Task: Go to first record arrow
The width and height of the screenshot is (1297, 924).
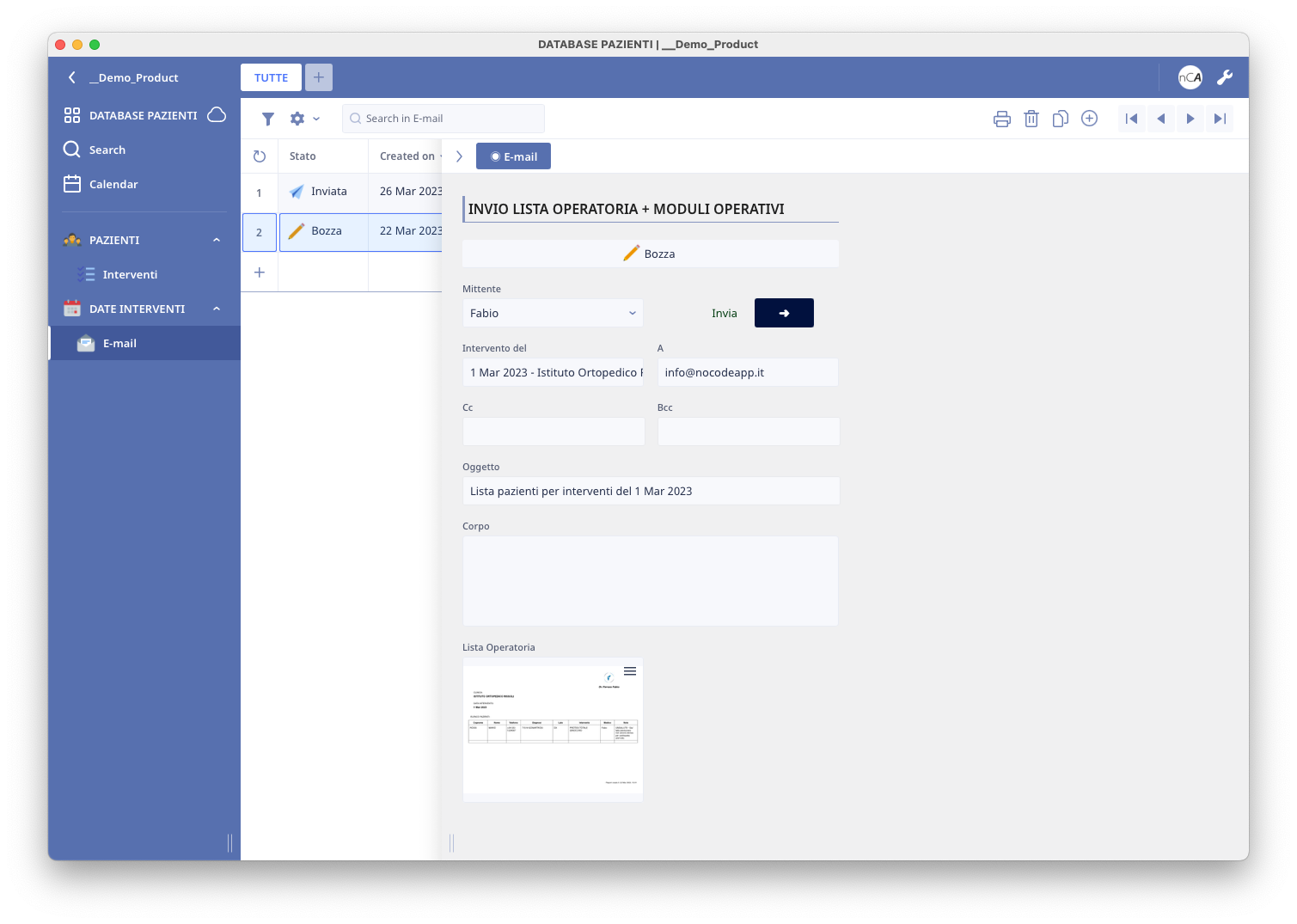Action: click(1132, 119)
